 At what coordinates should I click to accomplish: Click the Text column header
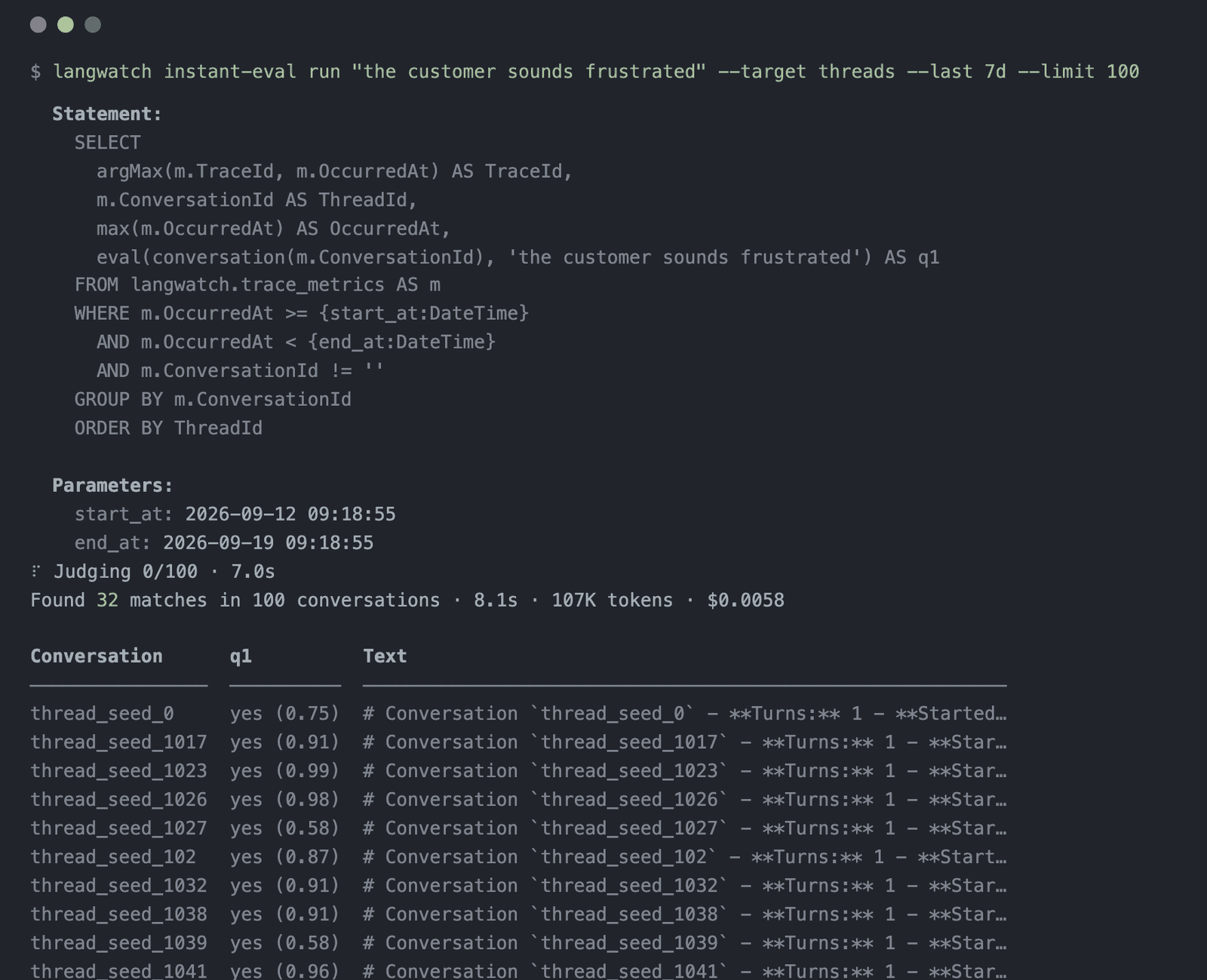point(385,656)
